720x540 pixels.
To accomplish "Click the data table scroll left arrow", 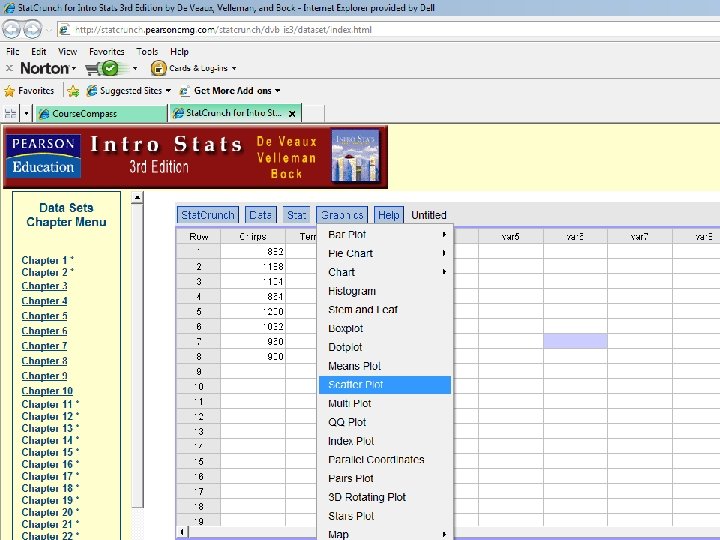I will tap(182, 532).
